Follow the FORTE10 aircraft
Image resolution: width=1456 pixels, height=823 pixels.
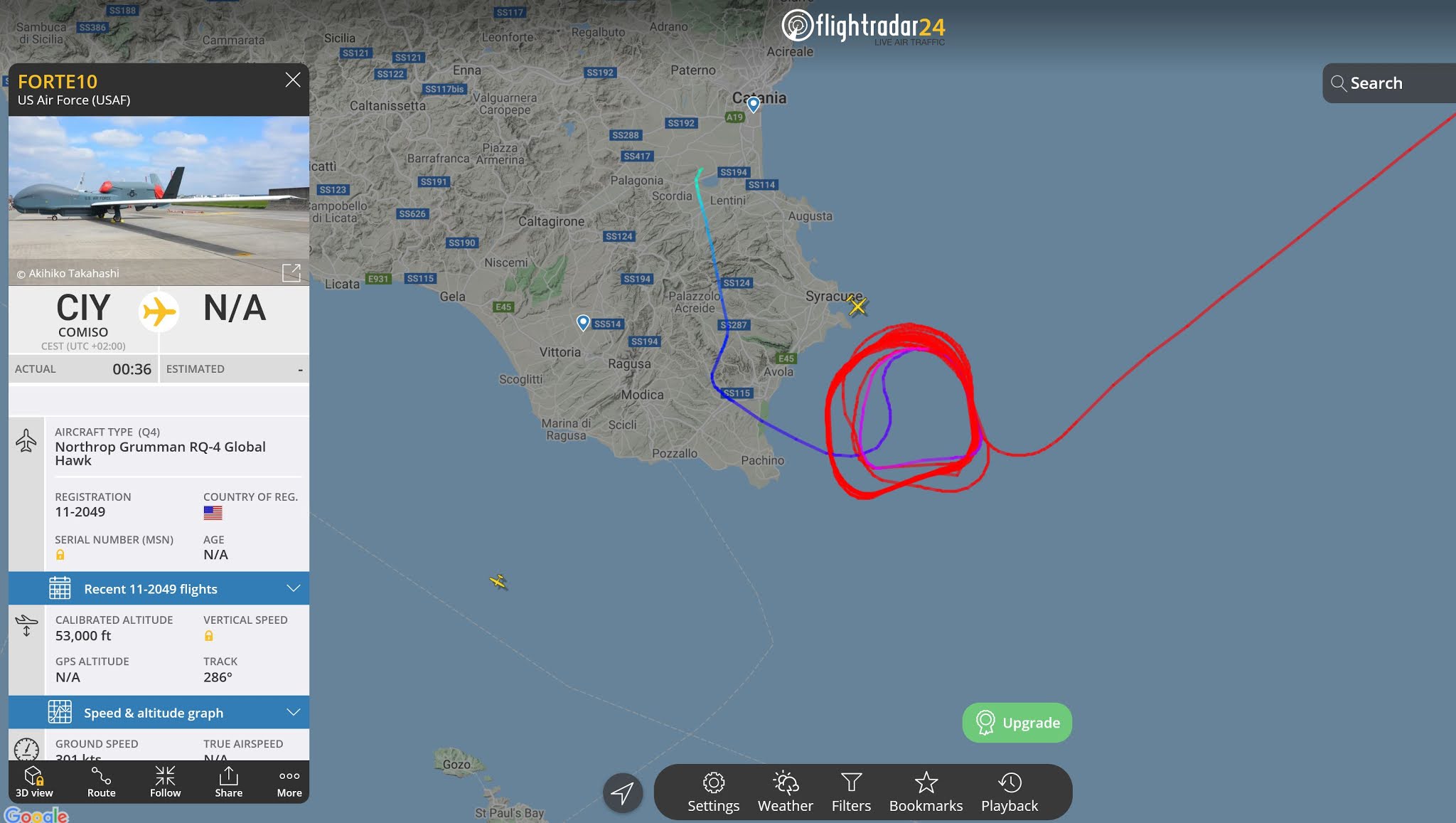click(x=165, y=782)
